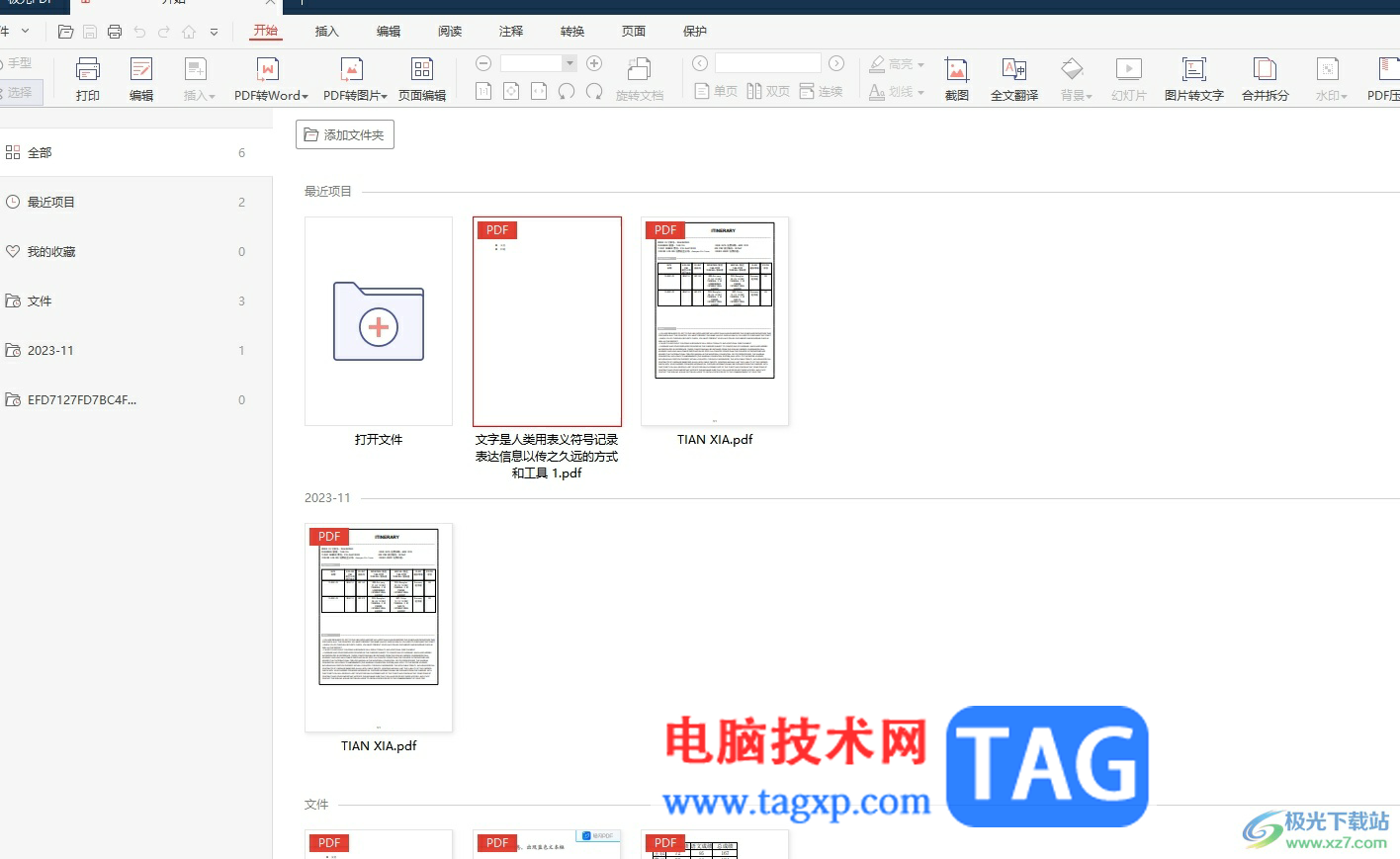The width and height of the screenshot is (1400, 859).
Task: Click the Home icon in quick toolbar
Action: point(189,32)
